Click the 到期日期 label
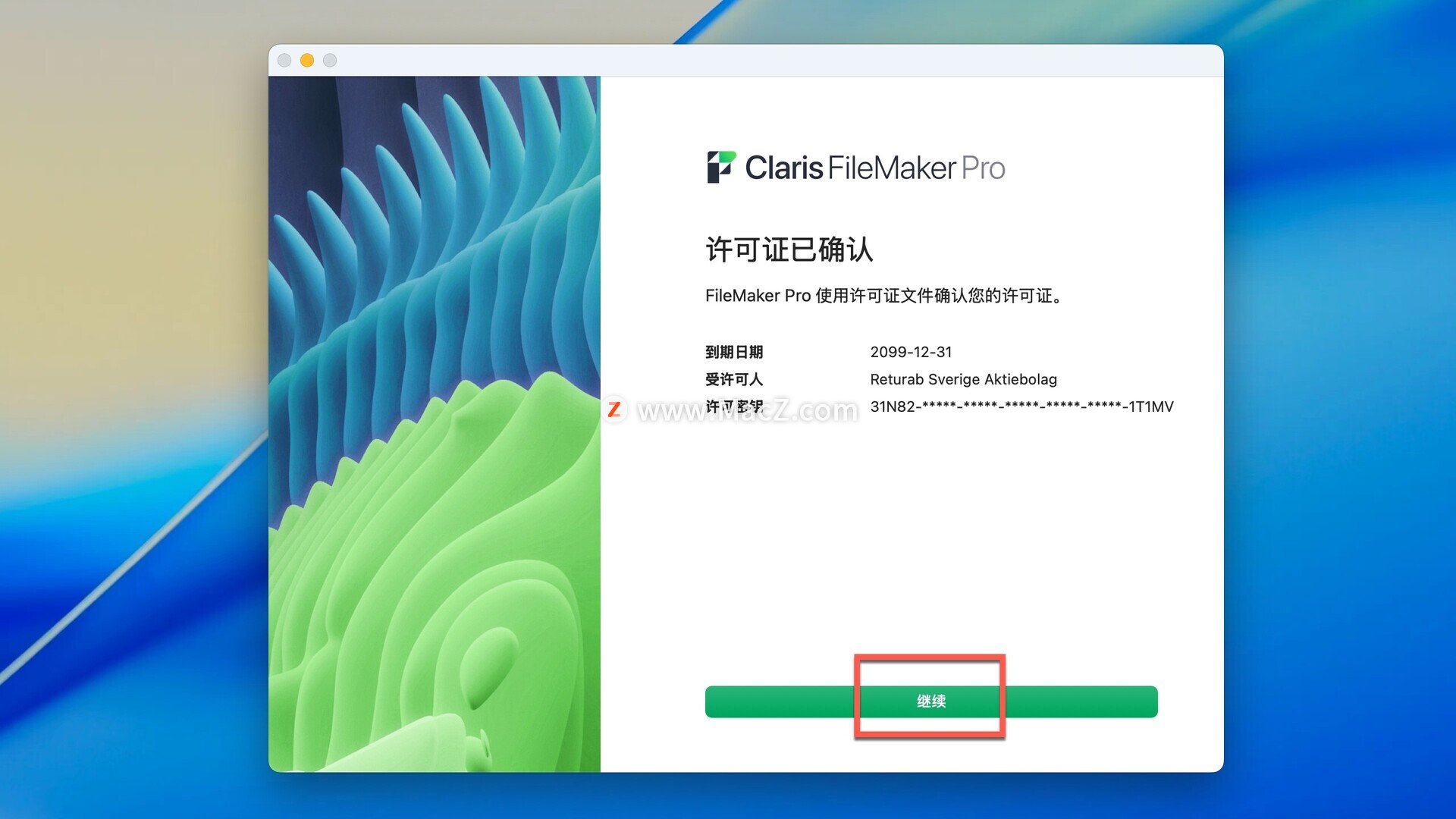The image size is (1456, 819). coord(734,352)
